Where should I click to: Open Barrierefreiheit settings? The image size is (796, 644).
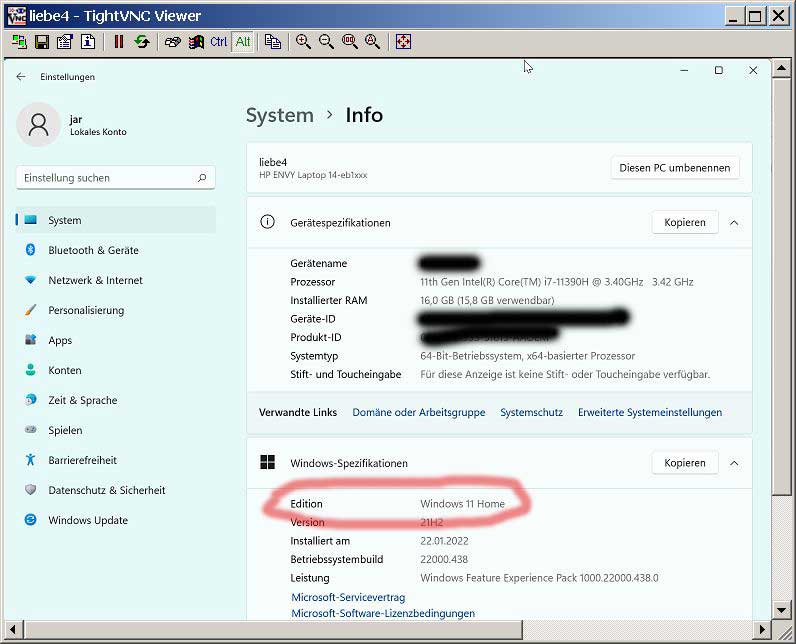click(116, 460)
